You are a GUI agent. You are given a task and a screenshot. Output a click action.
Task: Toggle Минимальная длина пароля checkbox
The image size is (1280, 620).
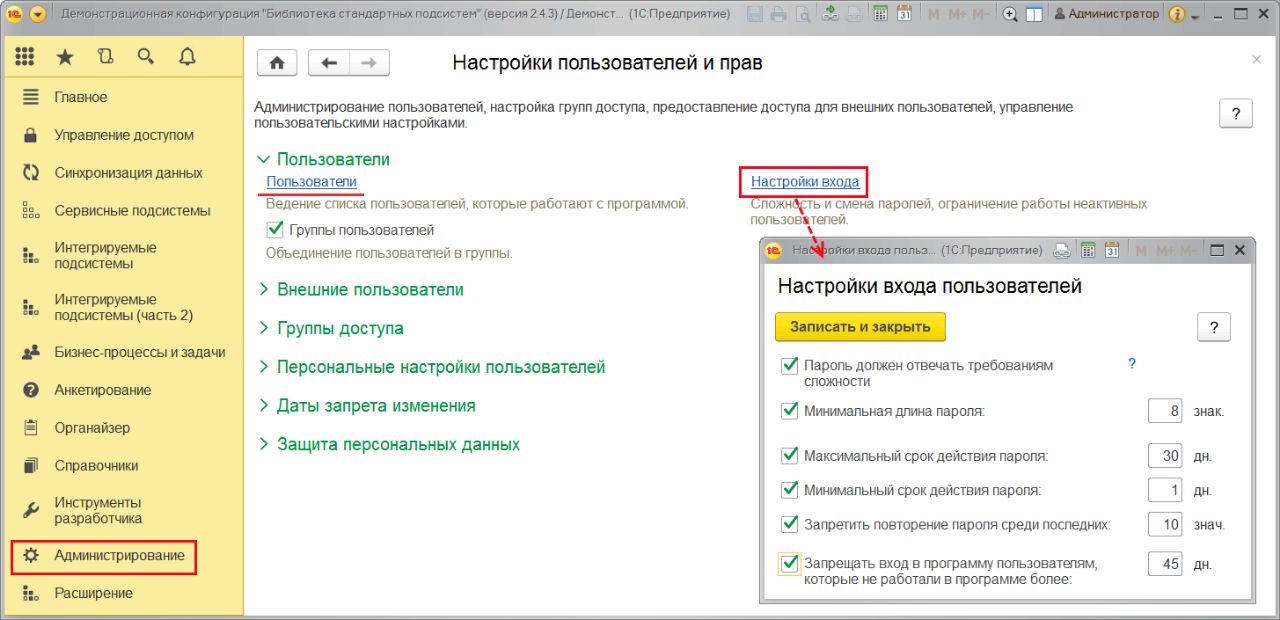[790, 410]
